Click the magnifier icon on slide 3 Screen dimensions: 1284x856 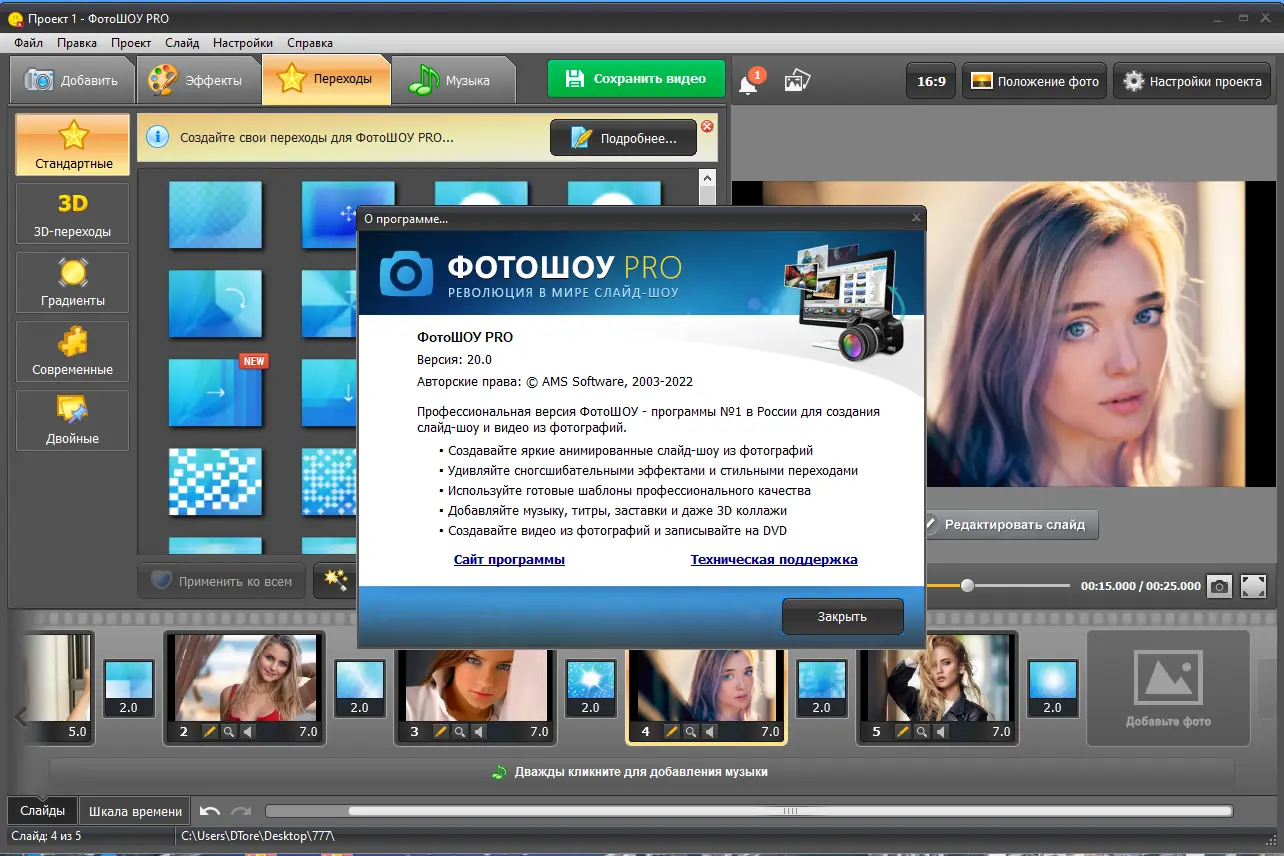tap(460, 732)
